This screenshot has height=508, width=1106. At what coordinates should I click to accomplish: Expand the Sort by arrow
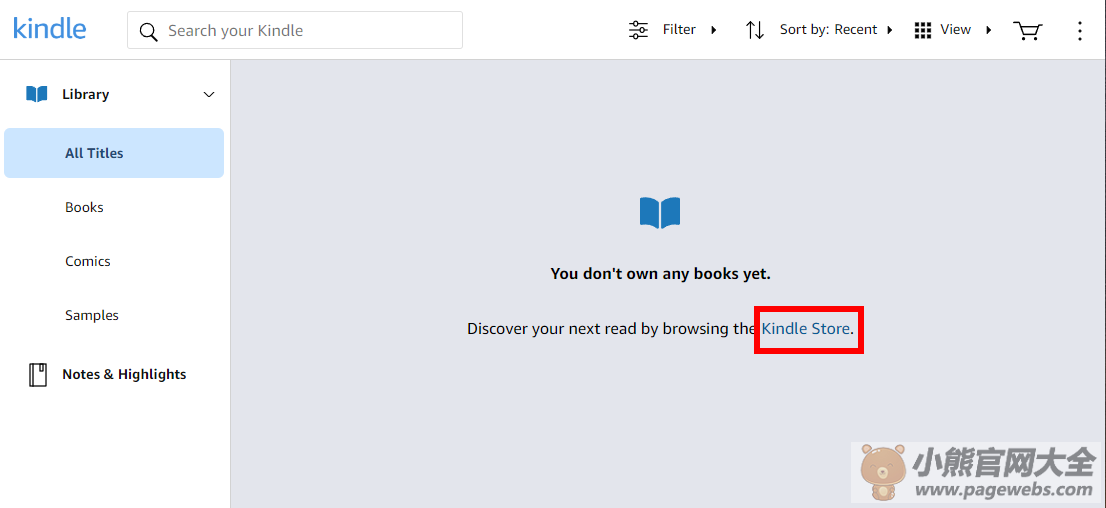click(x=889, y=30)
